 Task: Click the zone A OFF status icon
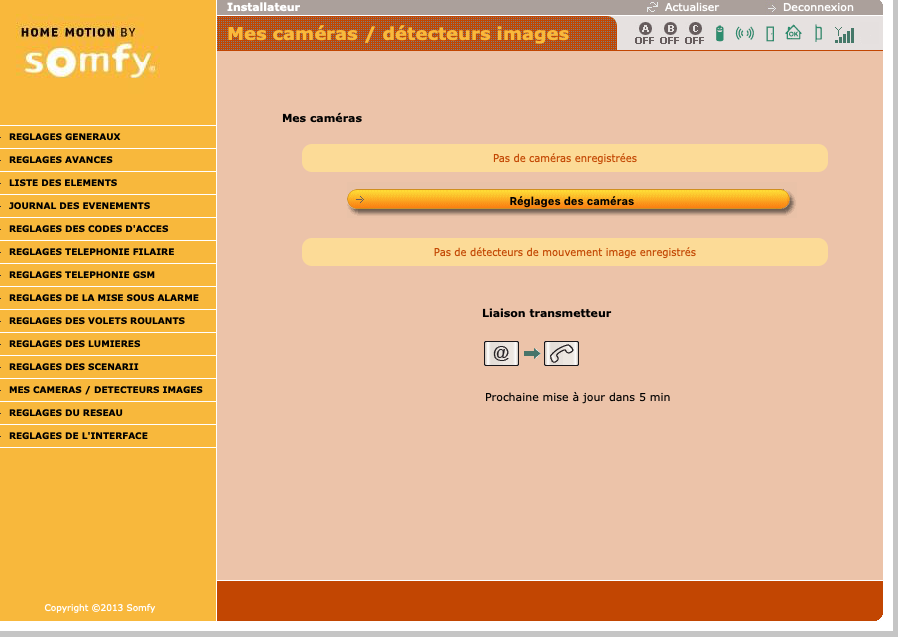point(644,34)
